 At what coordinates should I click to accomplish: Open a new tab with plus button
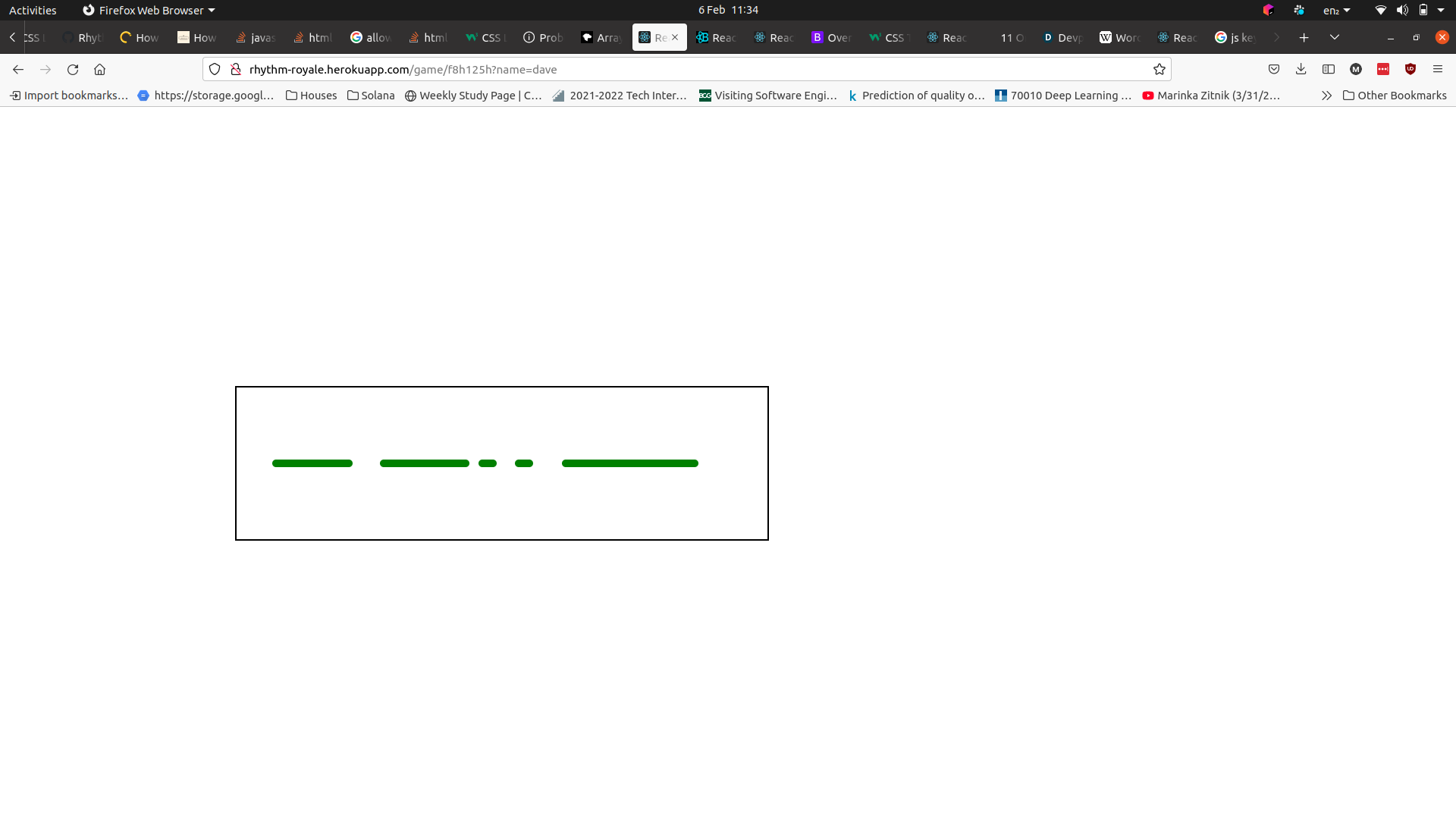coord(1304,37)
